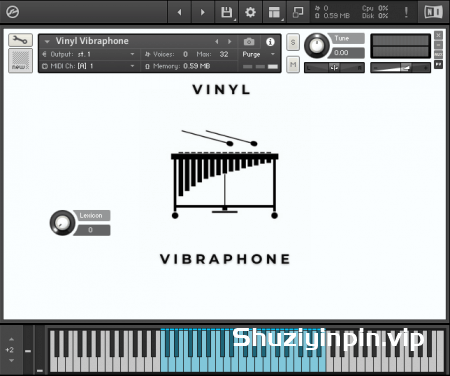Click the camera snapshot icon
Image resolution: width=450 pixels, height=376 pixels.
point(249,42)
